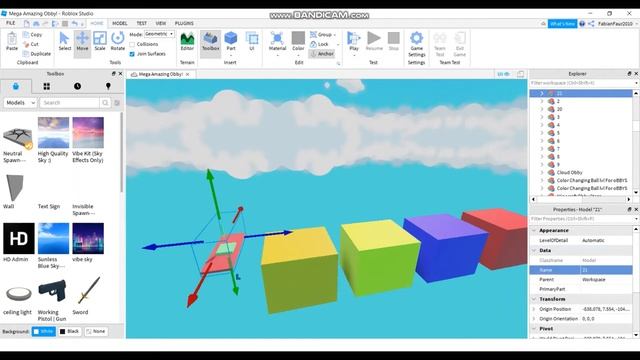Set Toolbox background to Black
640x360 pixels.
point(69,331)
